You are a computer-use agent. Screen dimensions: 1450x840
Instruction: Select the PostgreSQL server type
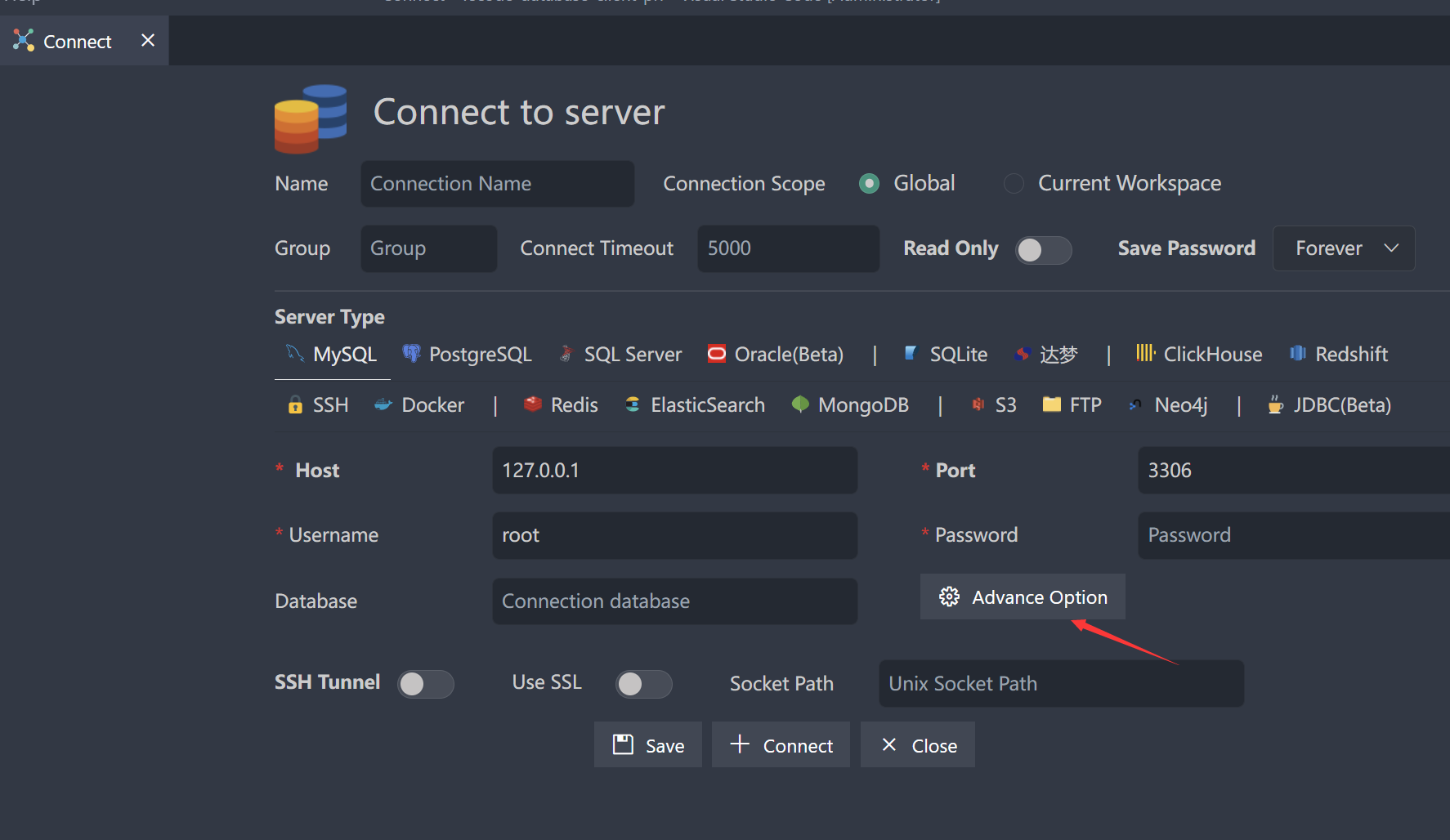coord(479,354)
